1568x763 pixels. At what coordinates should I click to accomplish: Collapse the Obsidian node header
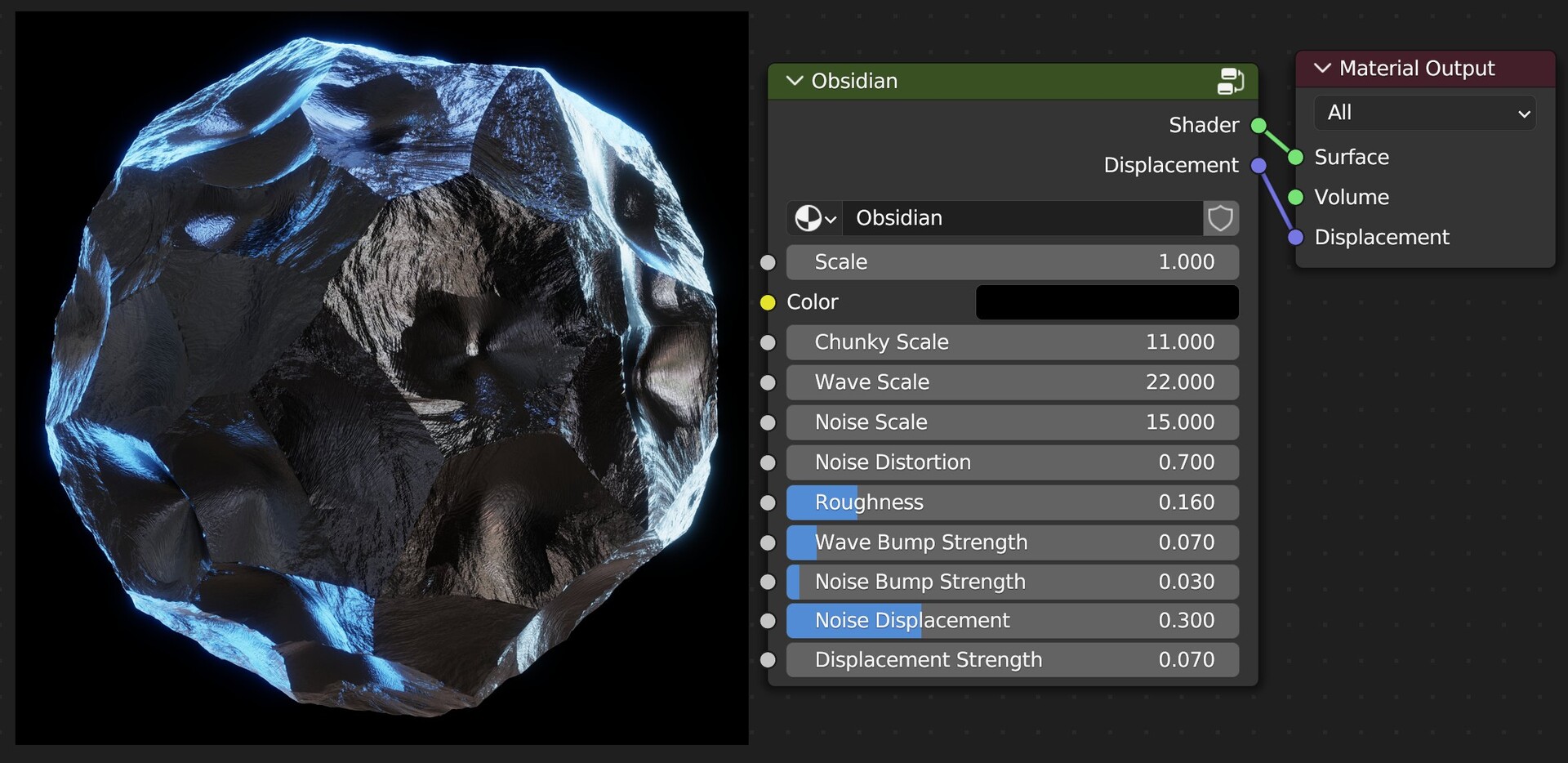click(793, 81)
